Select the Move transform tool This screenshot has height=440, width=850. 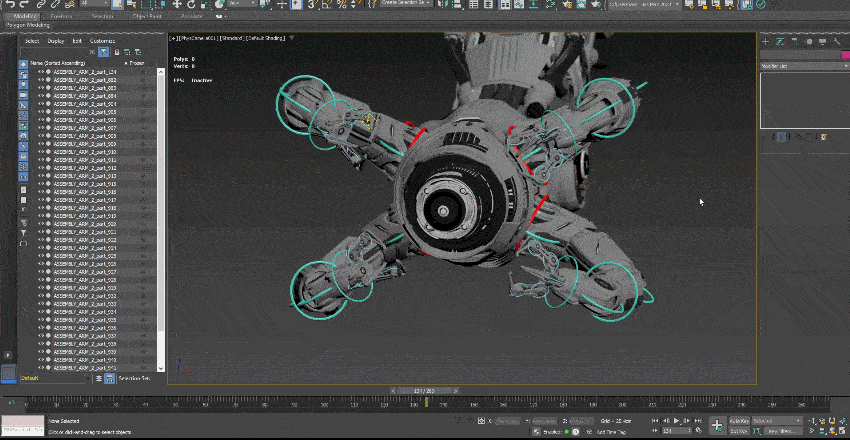[x=177, y=4]
